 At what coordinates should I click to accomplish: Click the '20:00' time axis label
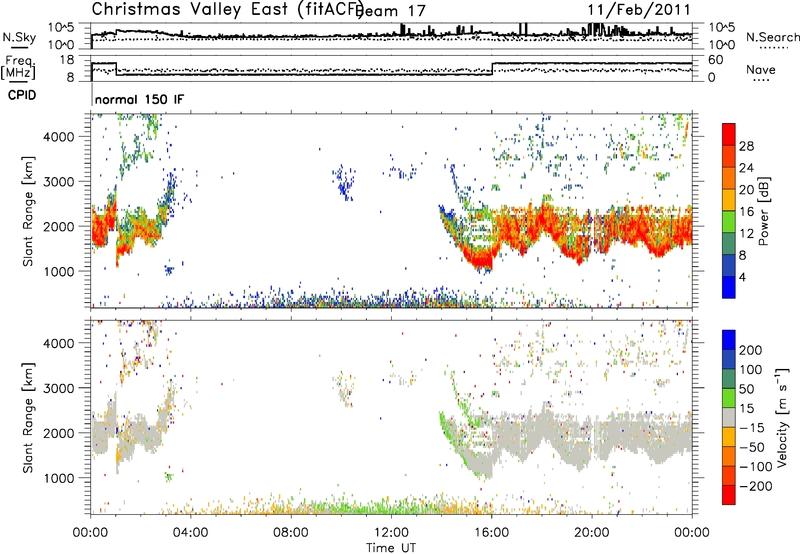point(592,533)
